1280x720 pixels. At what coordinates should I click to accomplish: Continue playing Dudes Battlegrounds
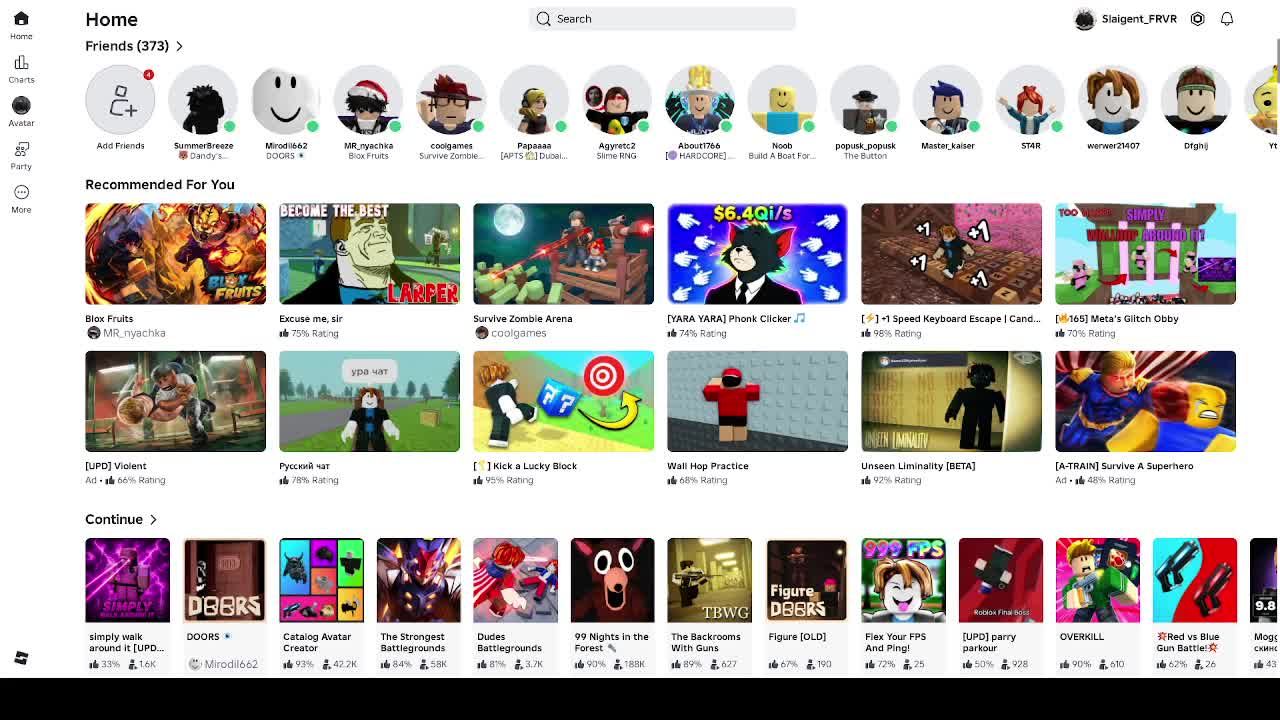(515, 580)
